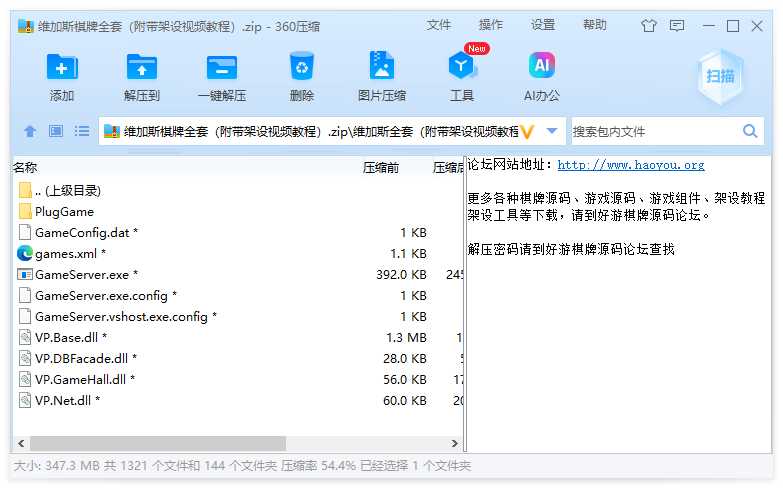The image size is (783, 488).
Task: Click the GameConfig.dat file icon
Action: (x=25, y=232)
